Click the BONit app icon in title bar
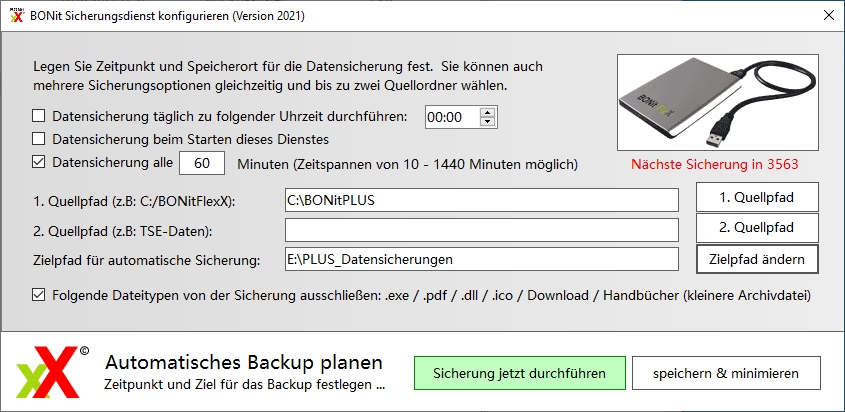 click(17, 16)
